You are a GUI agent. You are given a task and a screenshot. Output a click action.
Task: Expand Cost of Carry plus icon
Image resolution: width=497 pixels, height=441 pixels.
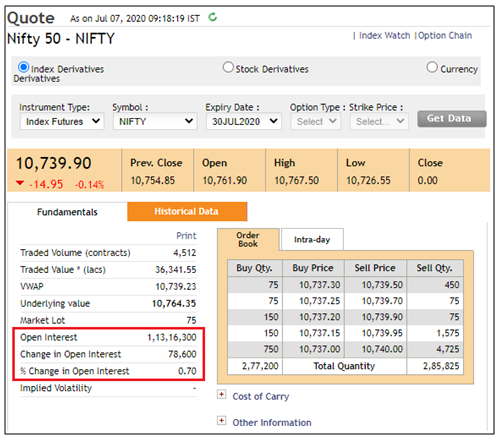221,394
